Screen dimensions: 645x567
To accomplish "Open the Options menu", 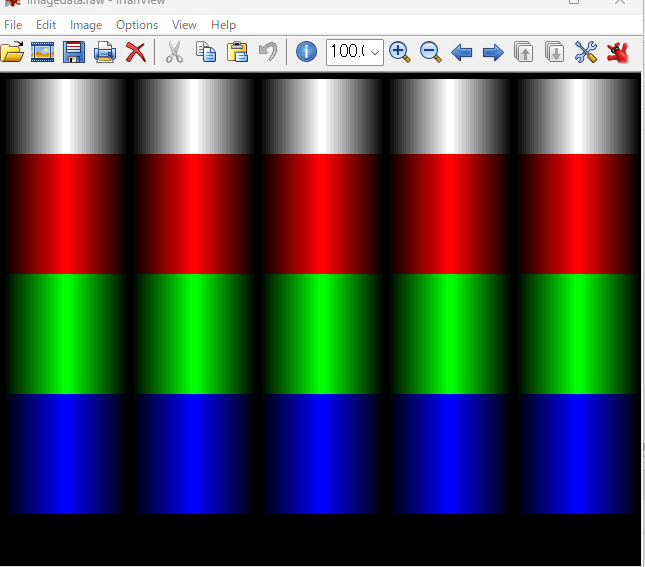I will [x=137, y=25].
